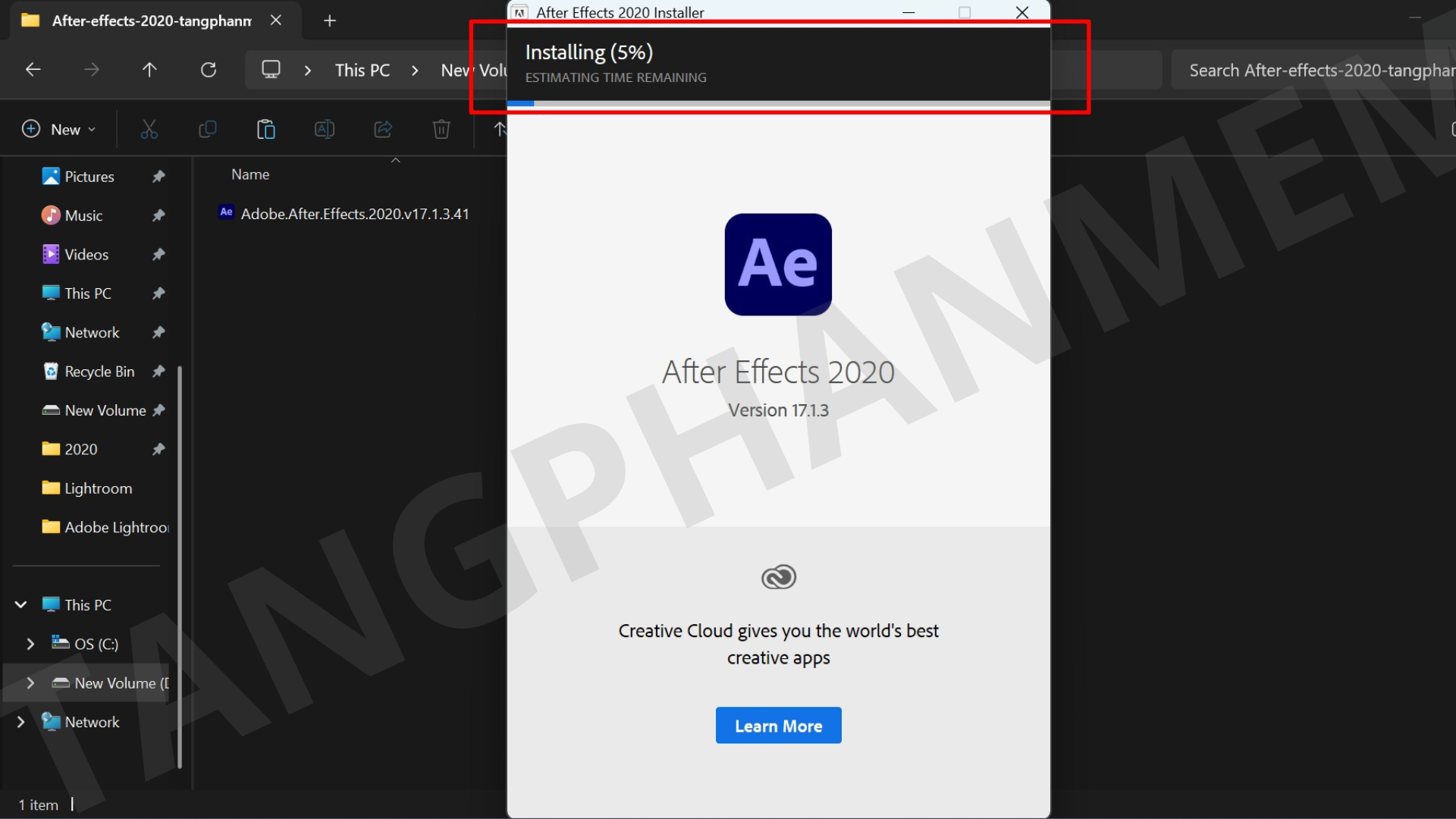This screenshot has height=819, width=1456.
Task: Unpin Pictures using its pin icon
Action: (158, 176)
